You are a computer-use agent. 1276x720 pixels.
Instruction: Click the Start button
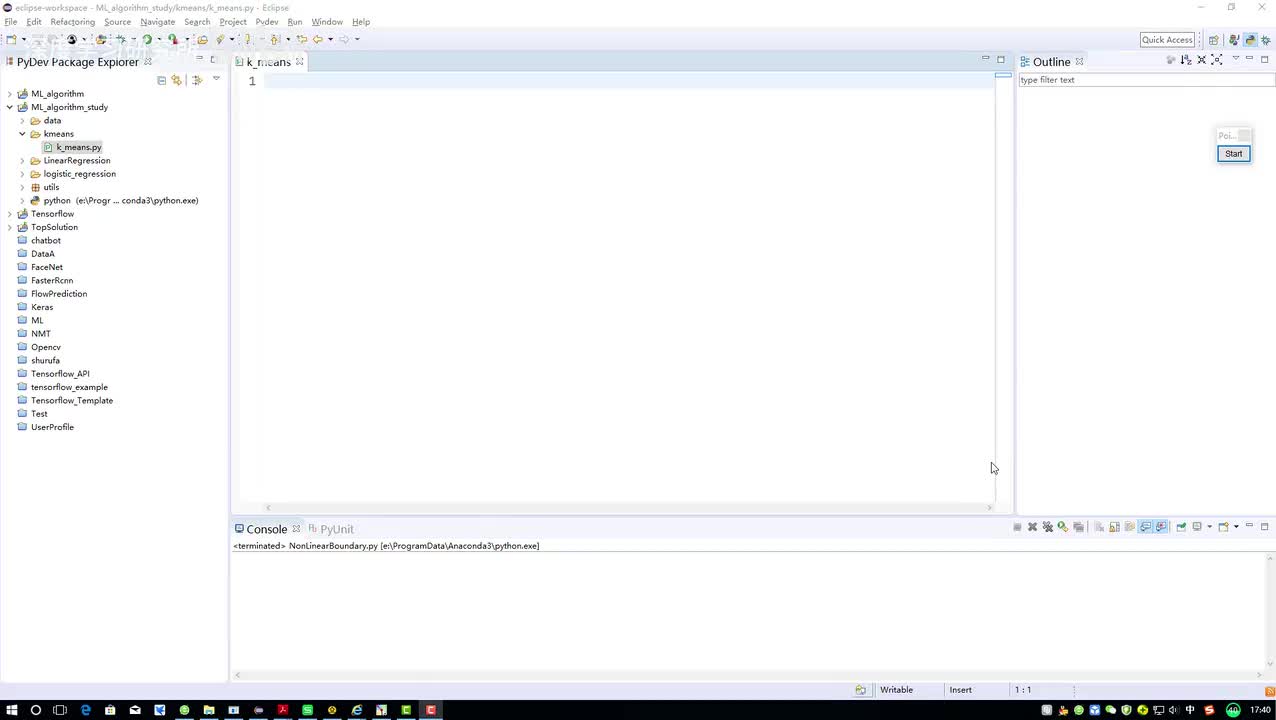[x=1234, y=154]
